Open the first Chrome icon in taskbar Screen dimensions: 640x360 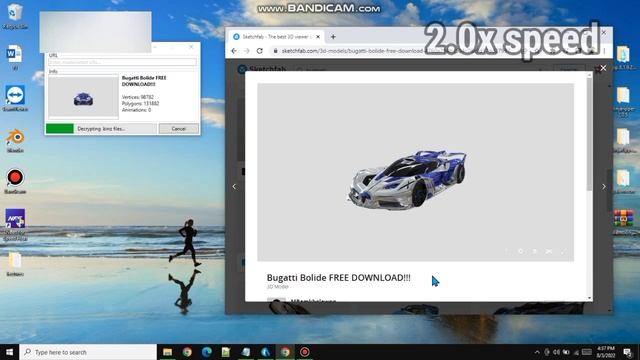[x=187, y=352]
